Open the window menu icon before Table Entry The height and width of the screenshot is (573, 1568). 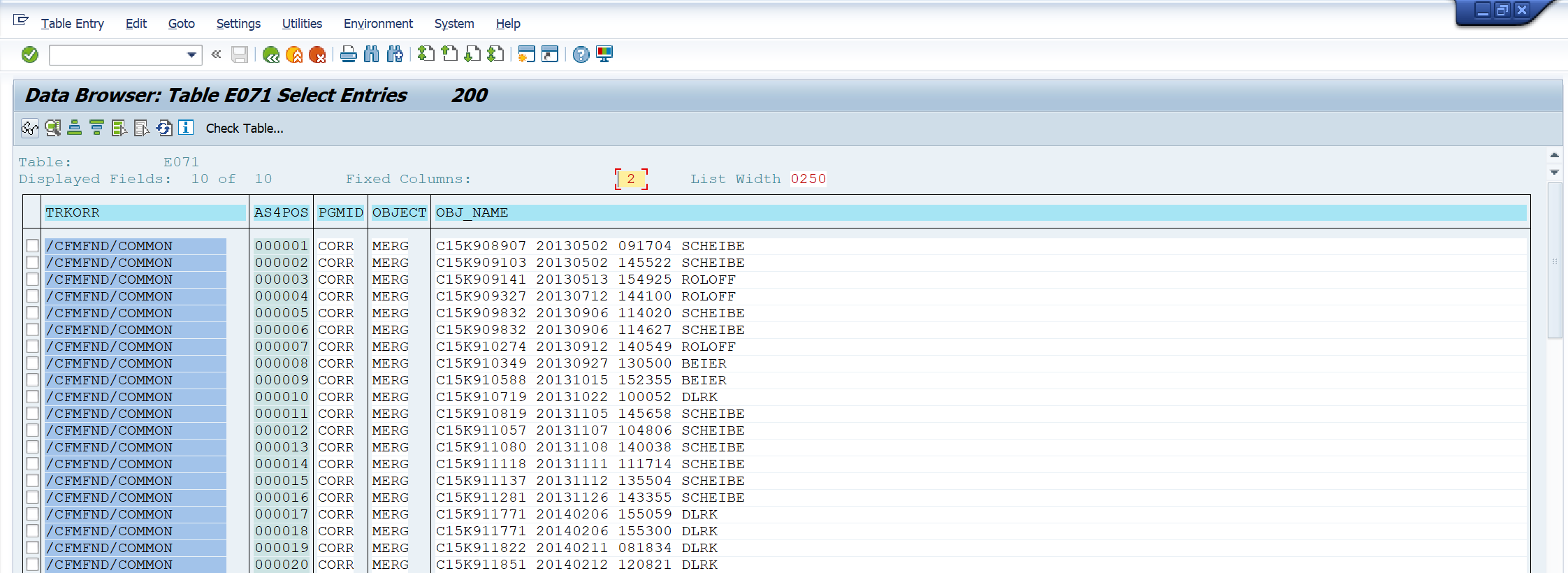tap(21, 21)
